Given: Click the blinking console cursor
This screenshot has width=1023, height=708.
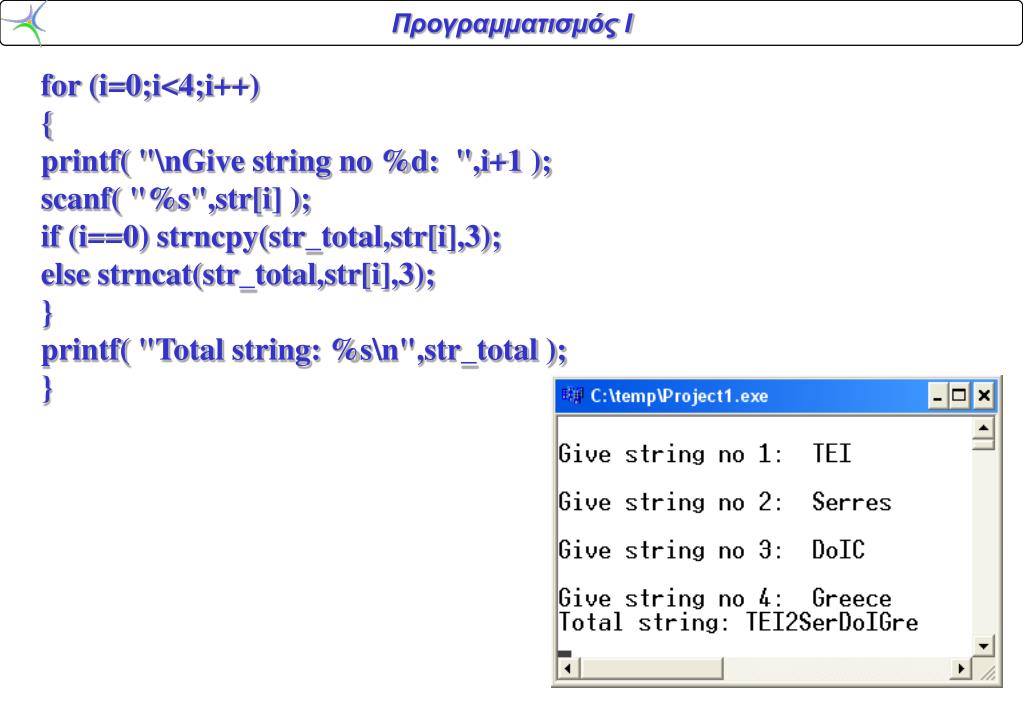Looking at the screenshot, I should coord(564,653).
